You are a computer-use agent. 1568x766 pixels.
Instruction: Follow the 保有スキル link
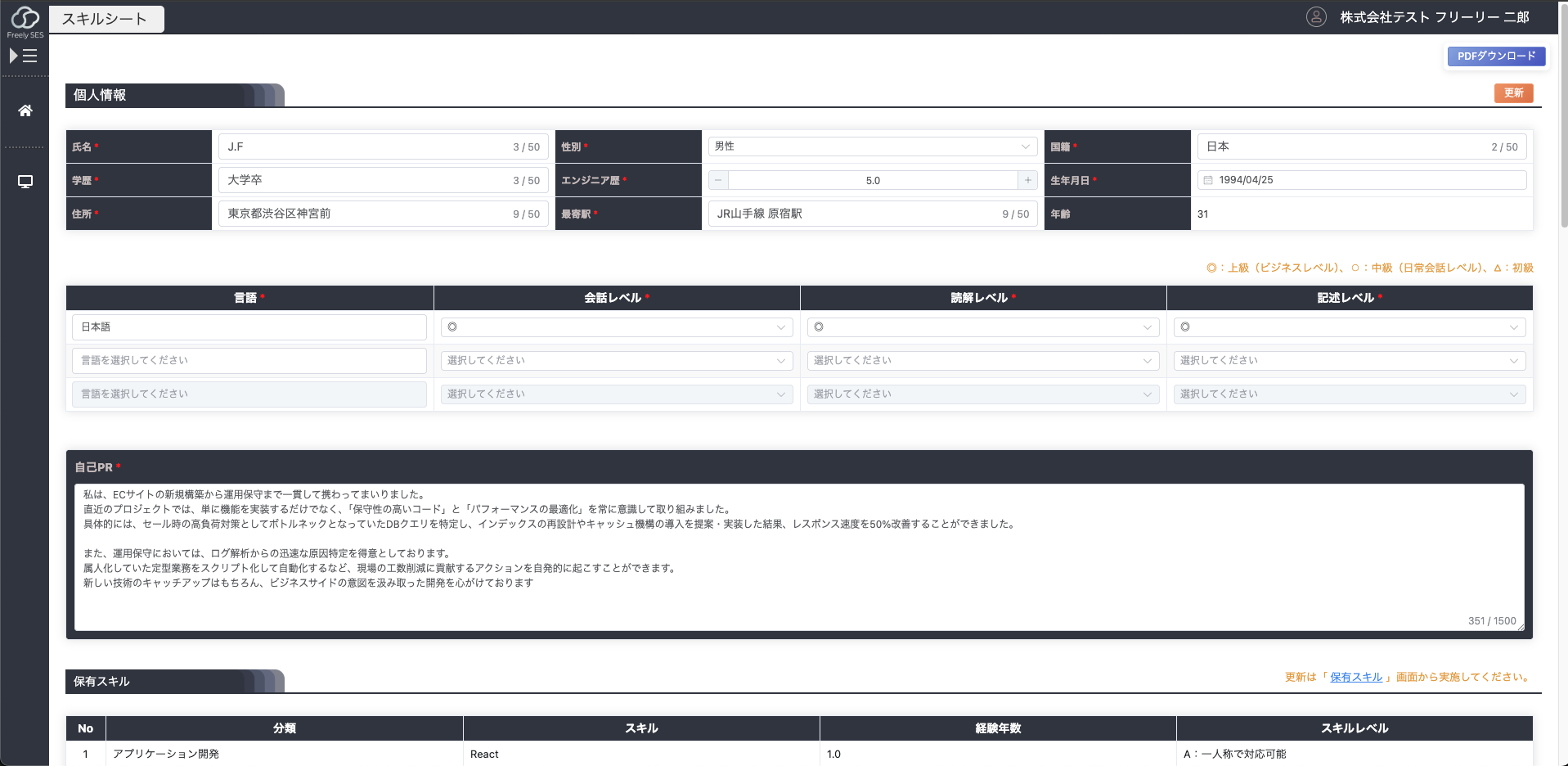click(1355, 677)
